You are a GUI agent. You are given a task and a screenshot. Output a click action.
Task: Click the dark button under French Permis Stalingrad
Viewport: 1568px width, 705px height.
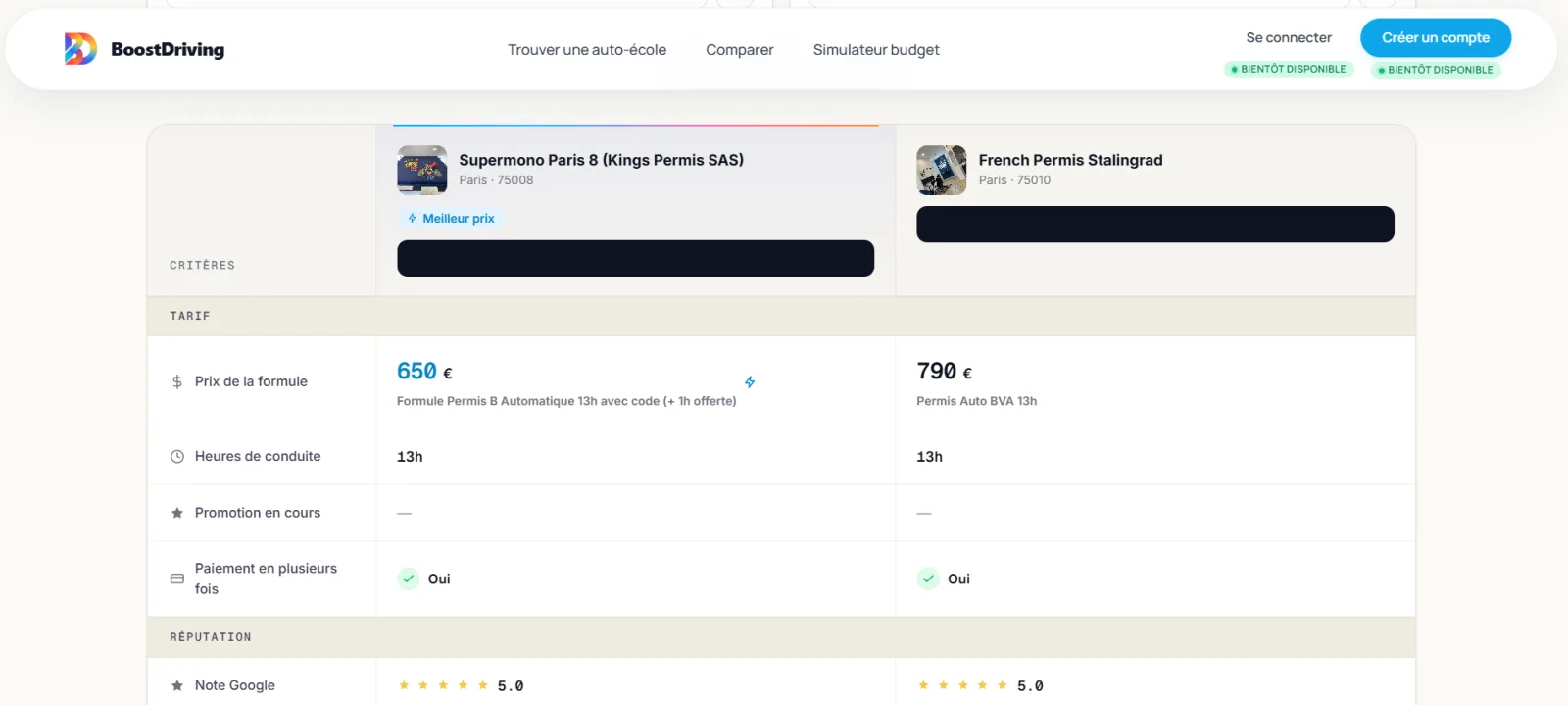pos(1155,224)
